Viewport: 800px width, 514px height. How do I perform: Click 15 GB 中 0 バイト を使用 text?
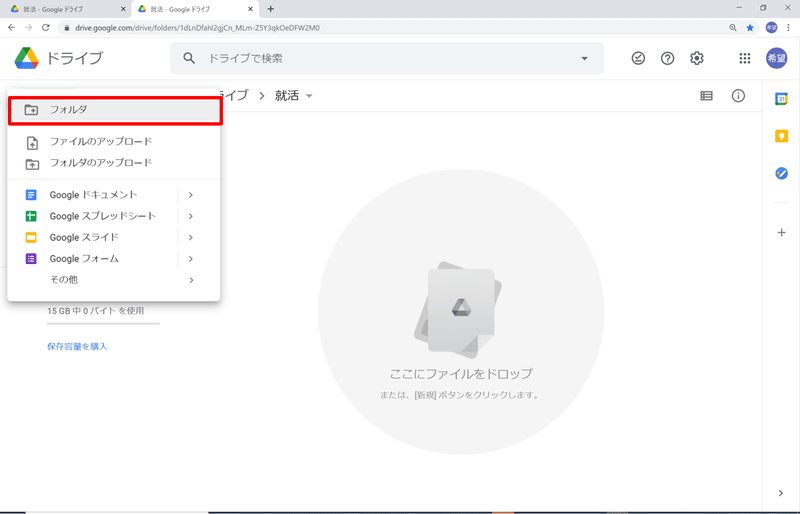[95, 311]
